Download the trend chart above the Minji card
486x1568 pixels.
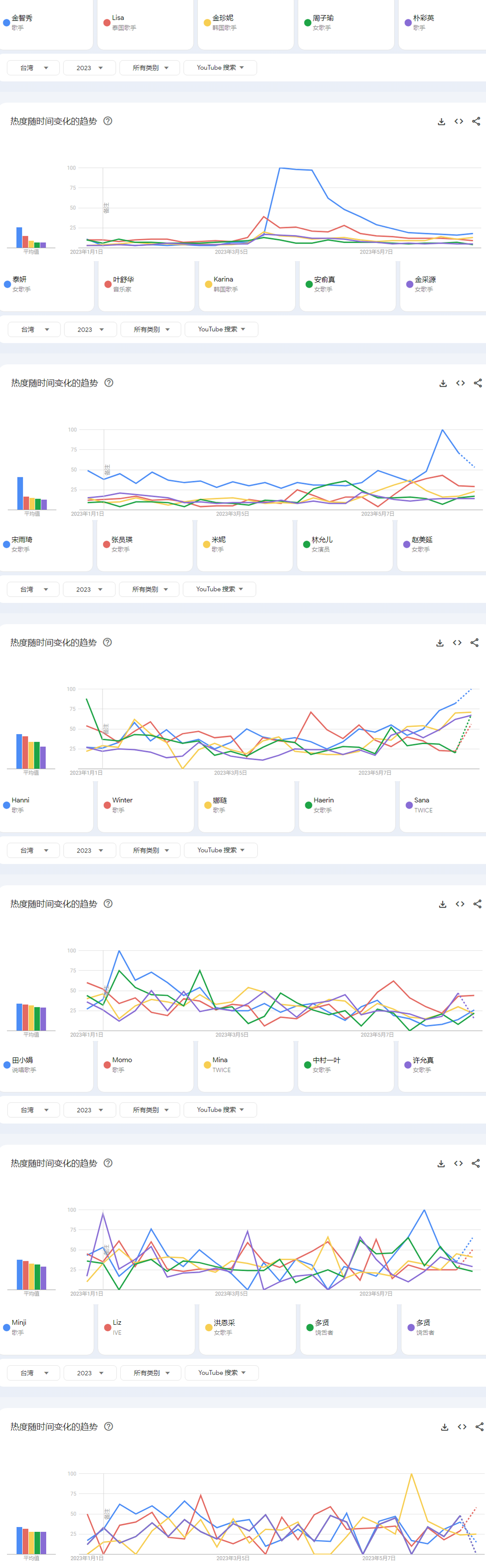[x=441, y=1163]
